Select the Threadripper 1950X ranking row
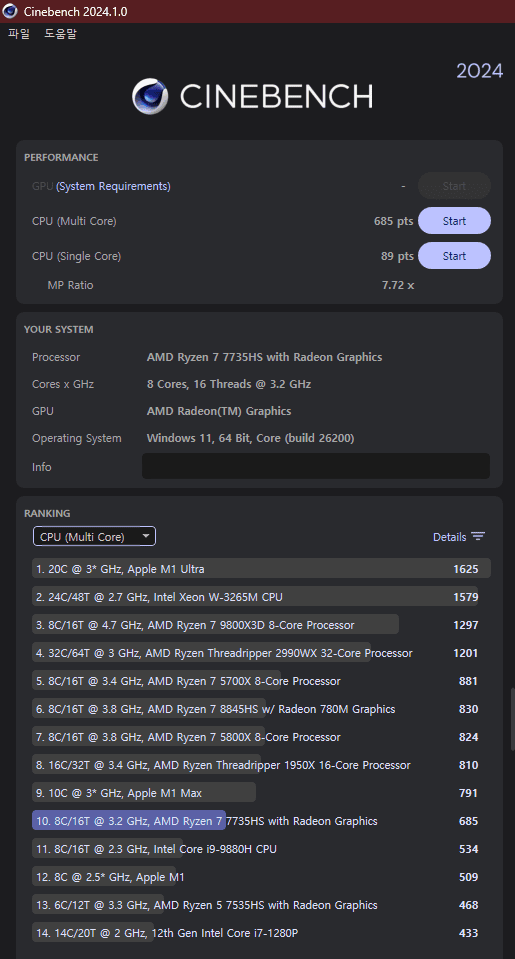Image resolution: width=515 pixels, height=959 pixels. pos(261,765)
